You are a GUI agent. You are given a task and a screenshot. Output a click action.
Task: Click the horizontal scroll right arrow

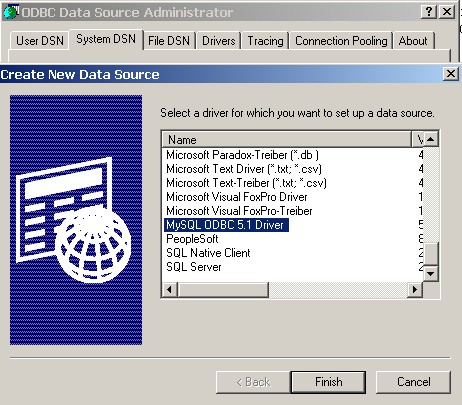pyautogui.click(x=415, y=289)
